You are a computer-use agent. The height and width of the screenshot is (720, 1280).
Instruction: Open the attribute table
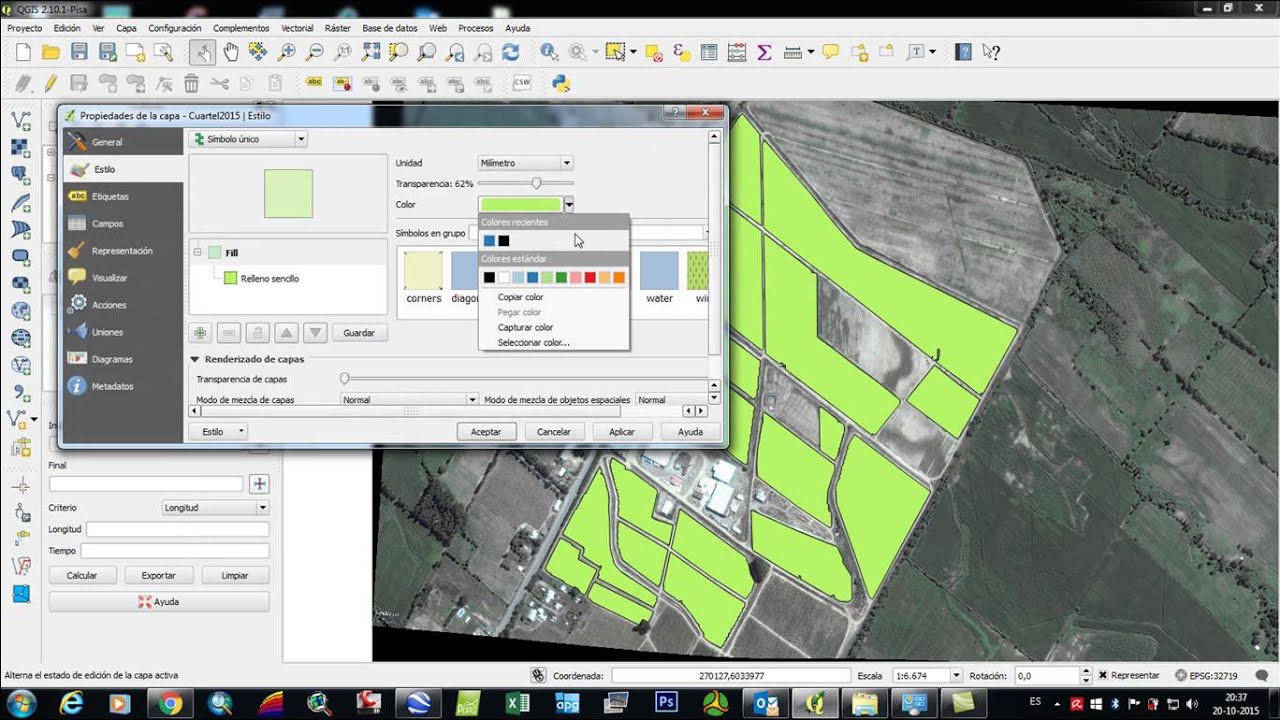point(709,52)
